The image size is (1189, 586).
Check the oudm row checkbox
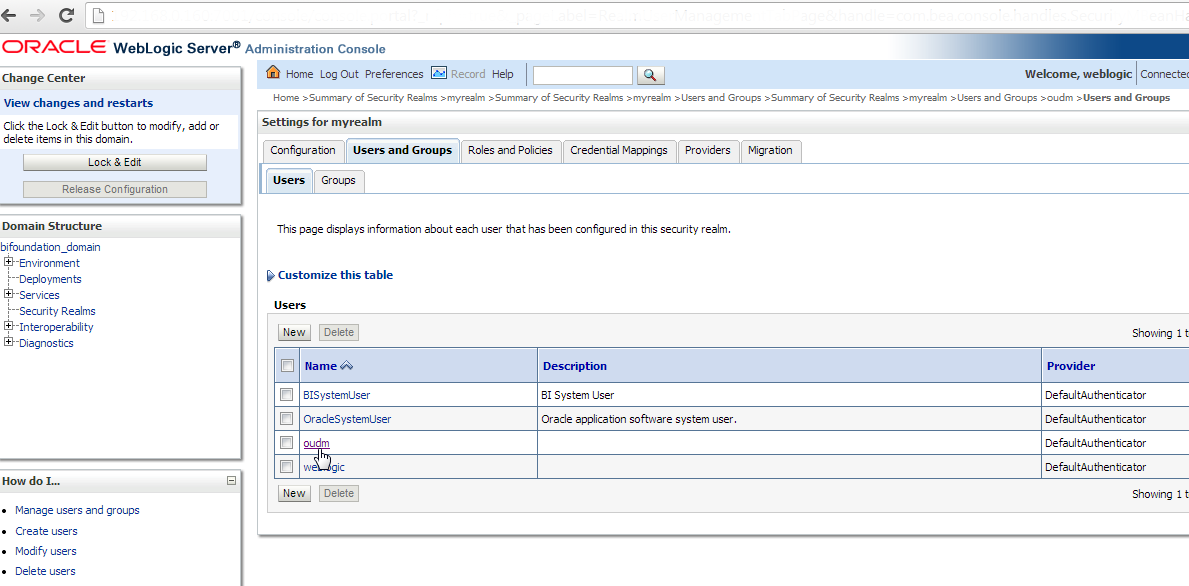286,443
